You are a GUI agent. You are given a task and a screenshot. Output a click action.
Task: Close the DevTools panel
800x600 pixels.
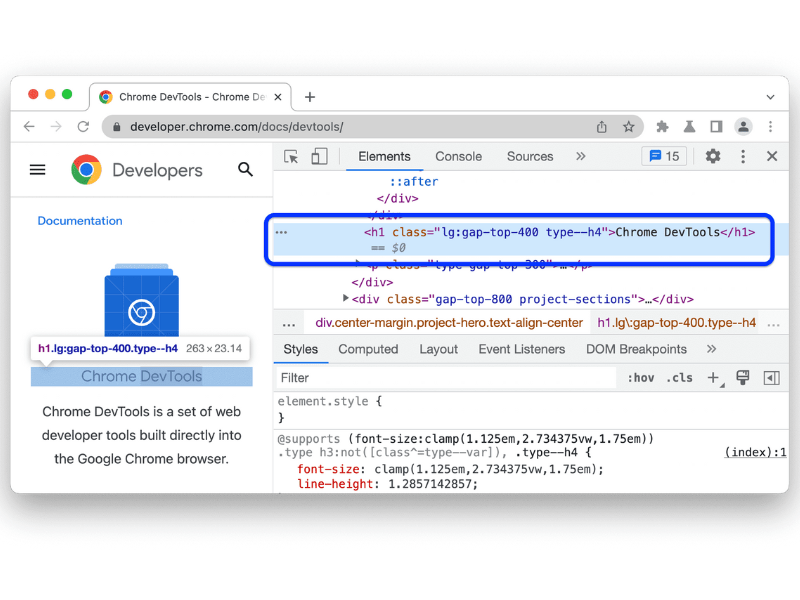coord(772,156)
